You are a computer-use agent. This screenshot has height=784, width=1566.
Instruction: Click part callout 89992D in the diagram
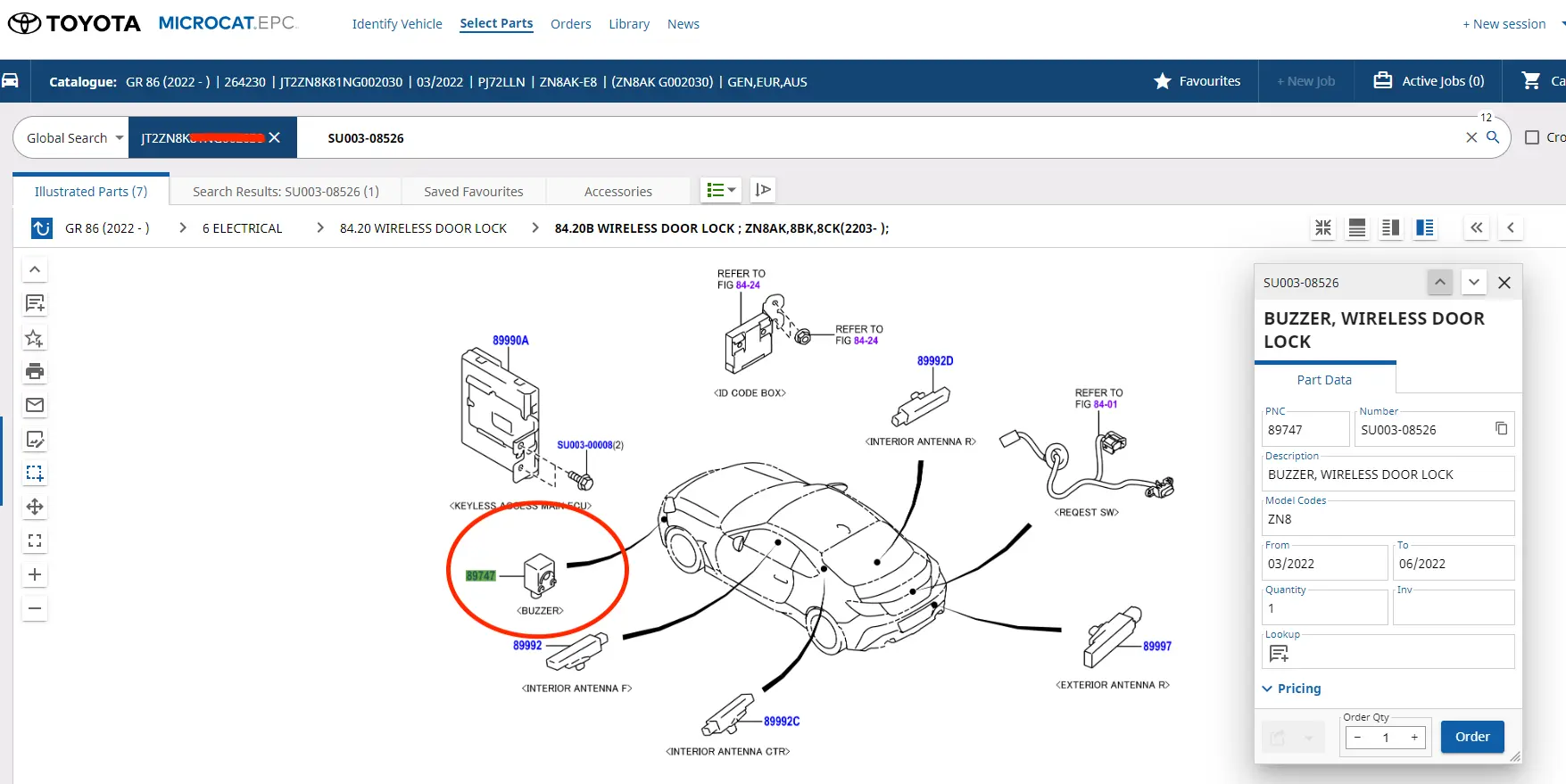(x=935, y=361)
